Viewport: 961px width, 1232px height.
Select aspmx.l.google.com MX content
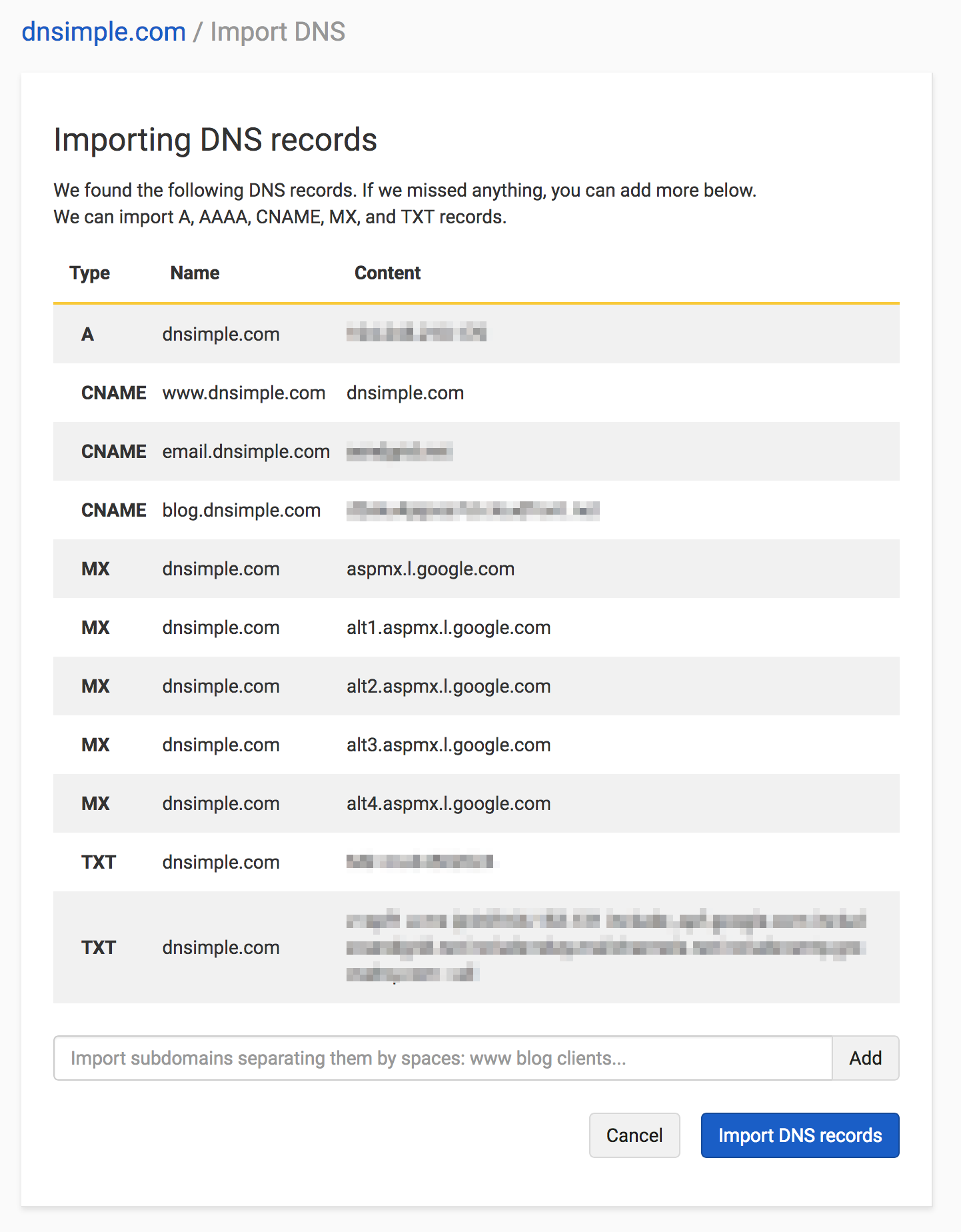(x=431, y=569)
